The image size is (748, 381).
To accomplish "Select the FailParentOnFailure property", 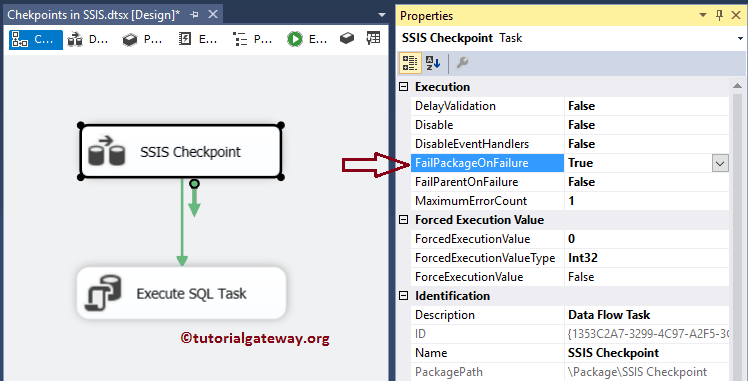I will 488,182.
